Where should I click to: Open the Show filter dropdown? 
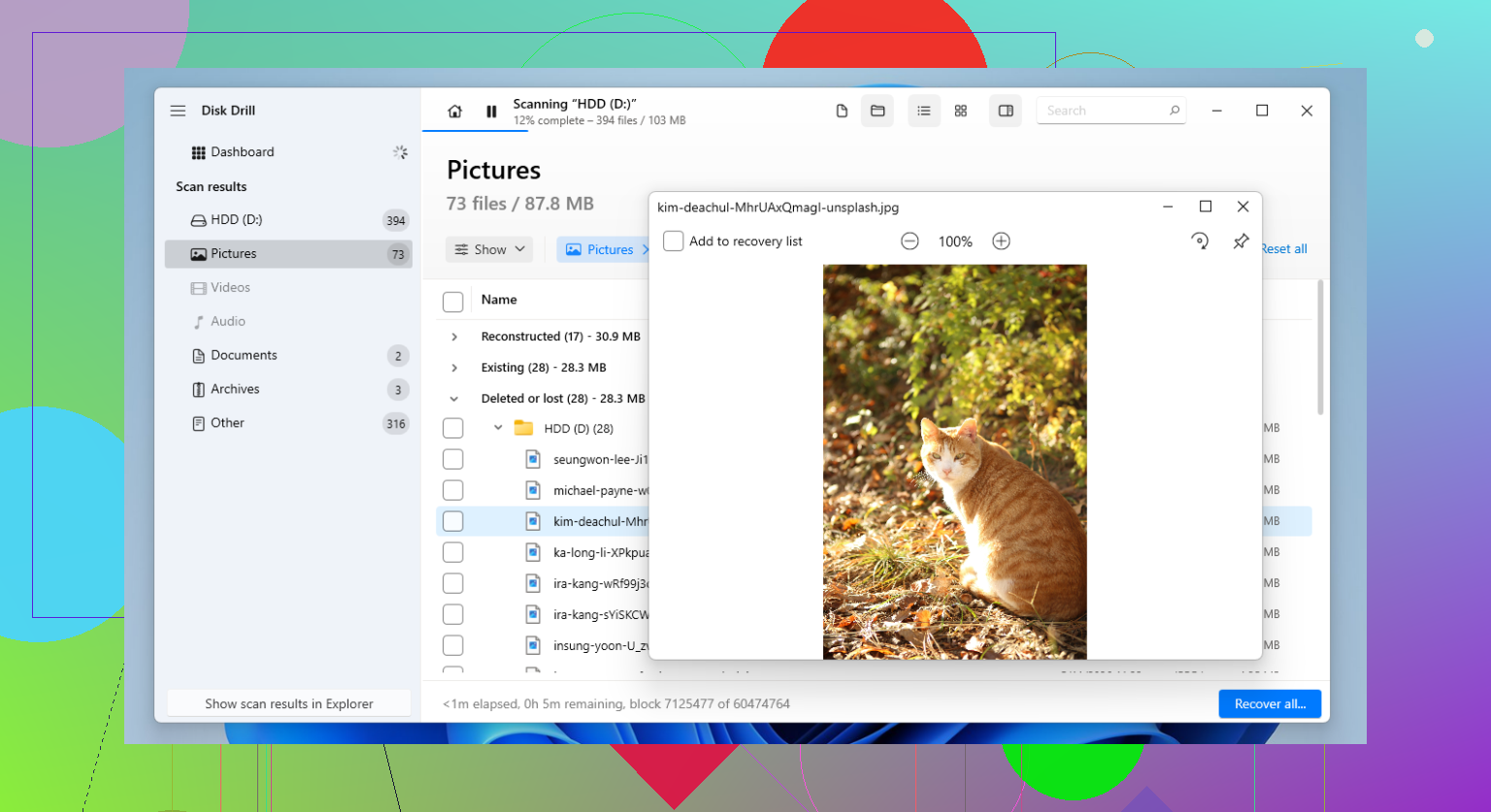click(x=489, y=249)
